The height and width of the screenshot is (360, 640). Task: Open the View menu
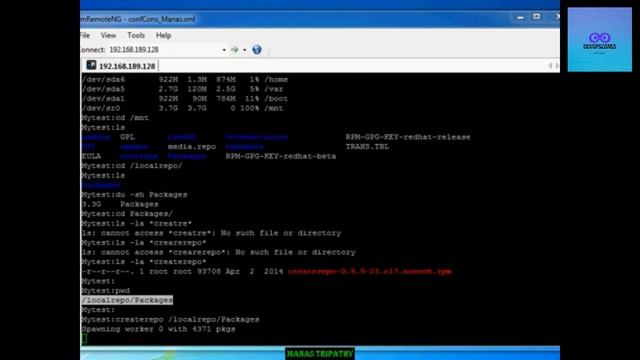pyautogui.click(x=108, y=36)
